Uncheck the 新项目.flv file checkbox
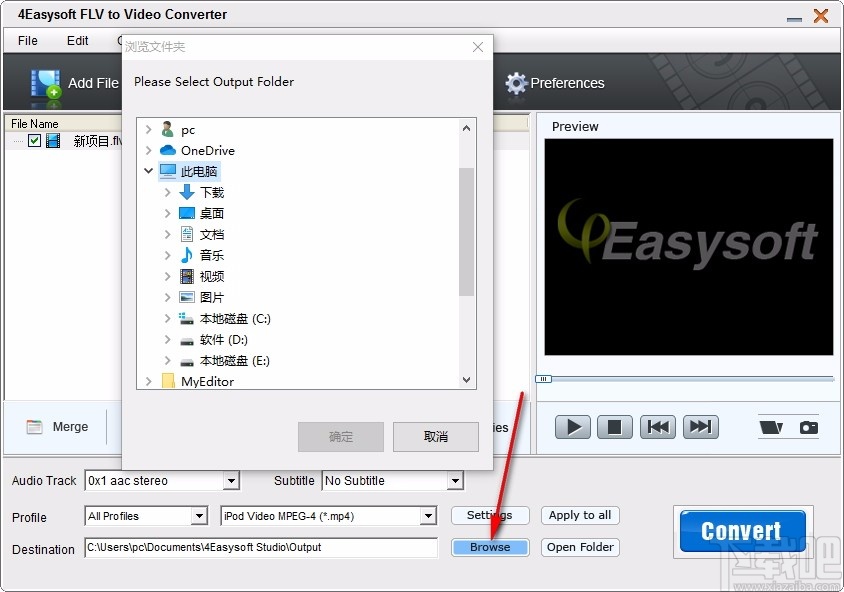844x592 pixels. click(x=36, y=141)
